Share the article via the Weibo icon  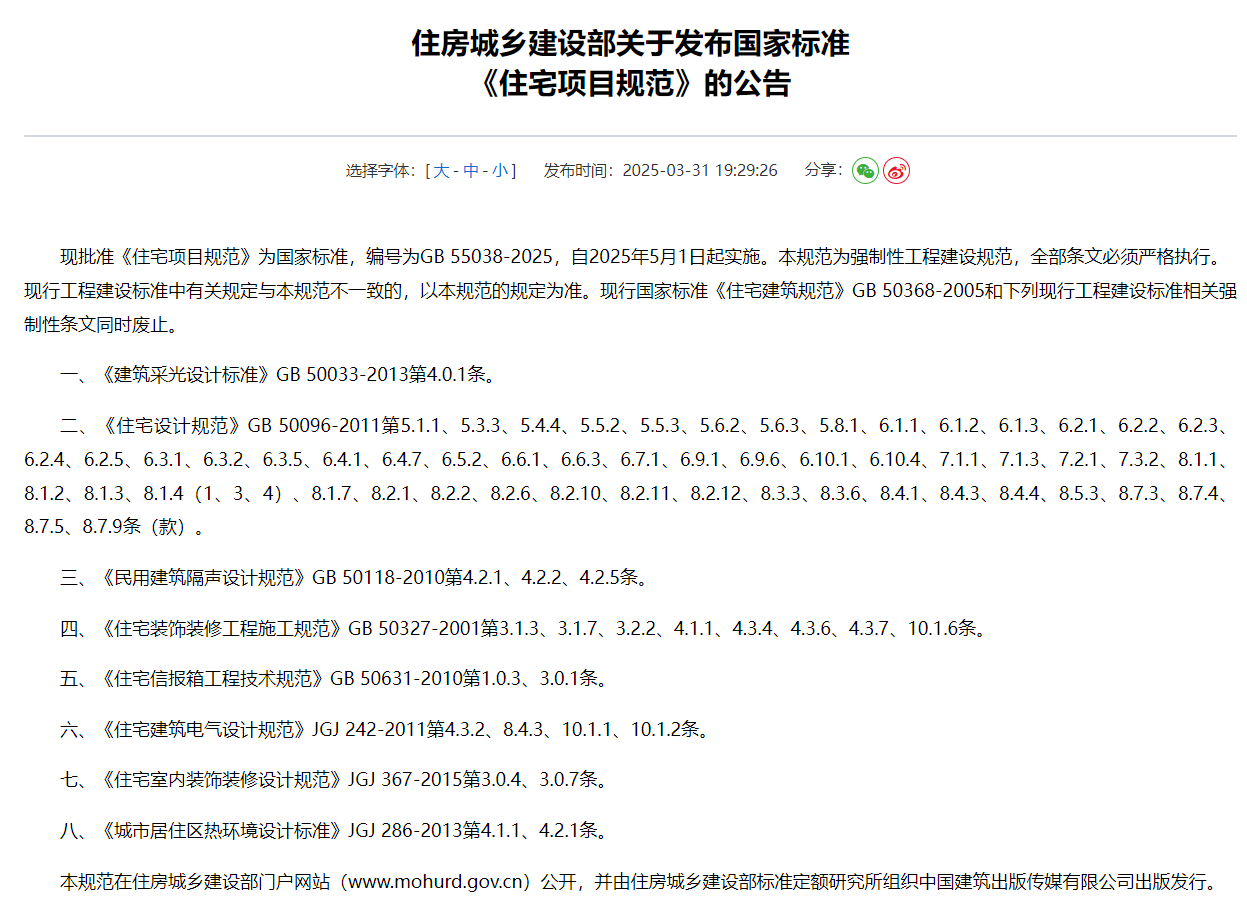[x=896, y=170]
